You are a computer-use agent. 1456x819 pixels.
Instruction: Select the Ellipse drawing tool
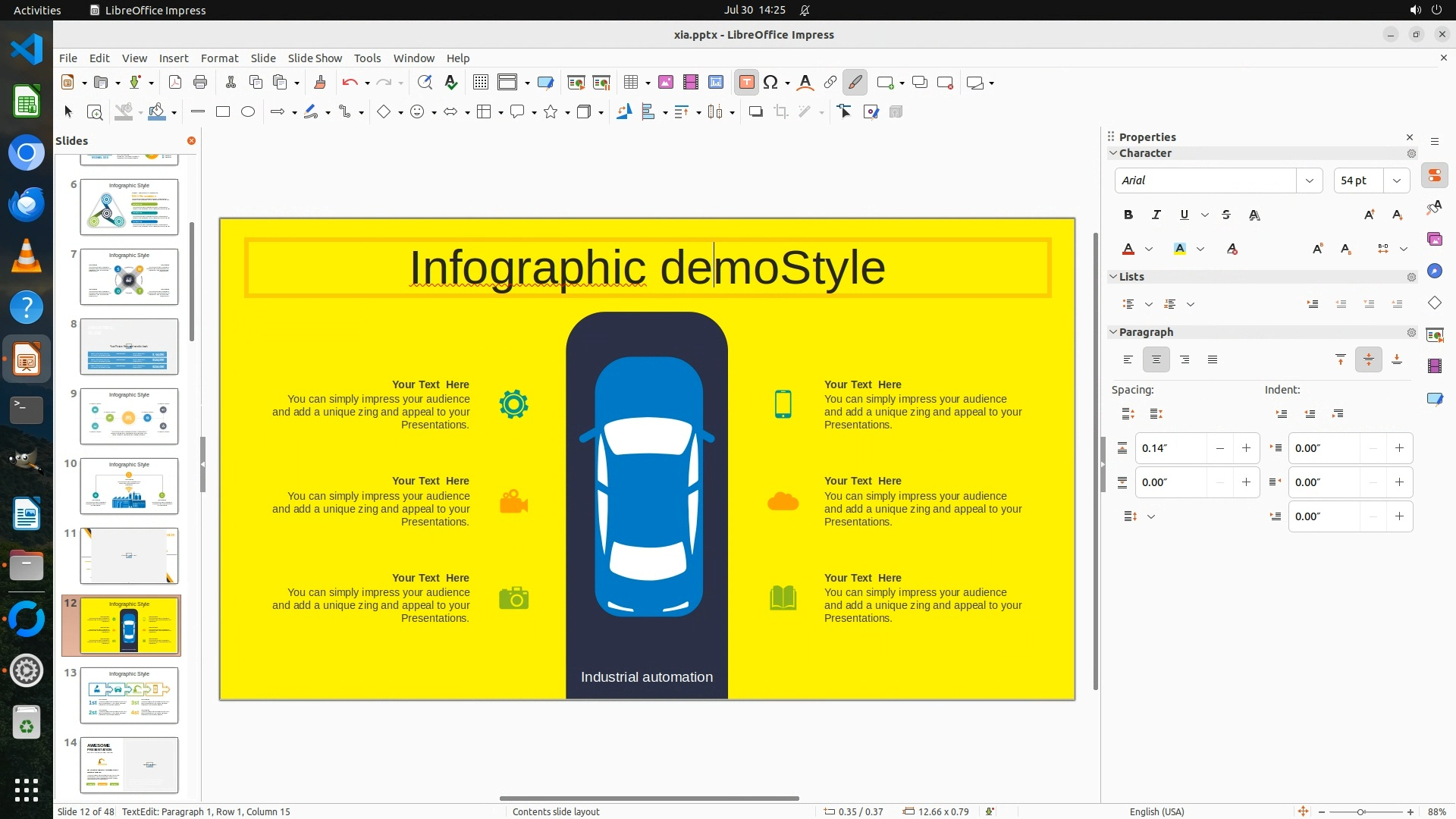pyautogui.click(x=248, y=112)
